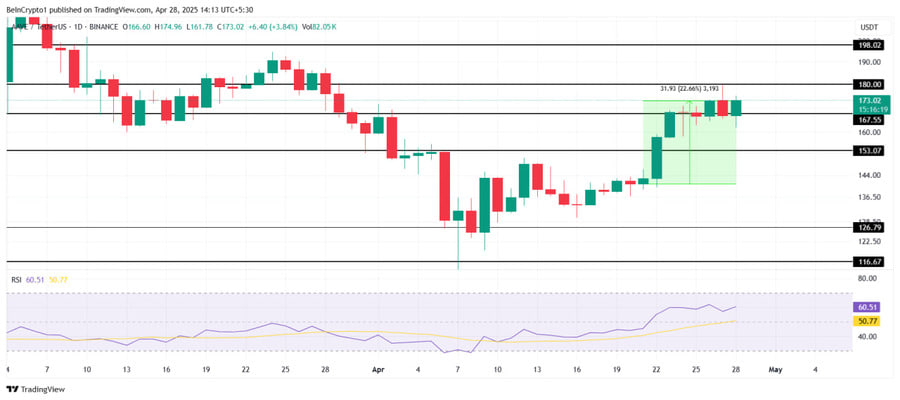This screenshot has height=400, width=900.
Task: Click the 126.79 price level tag
Action: 871,227
